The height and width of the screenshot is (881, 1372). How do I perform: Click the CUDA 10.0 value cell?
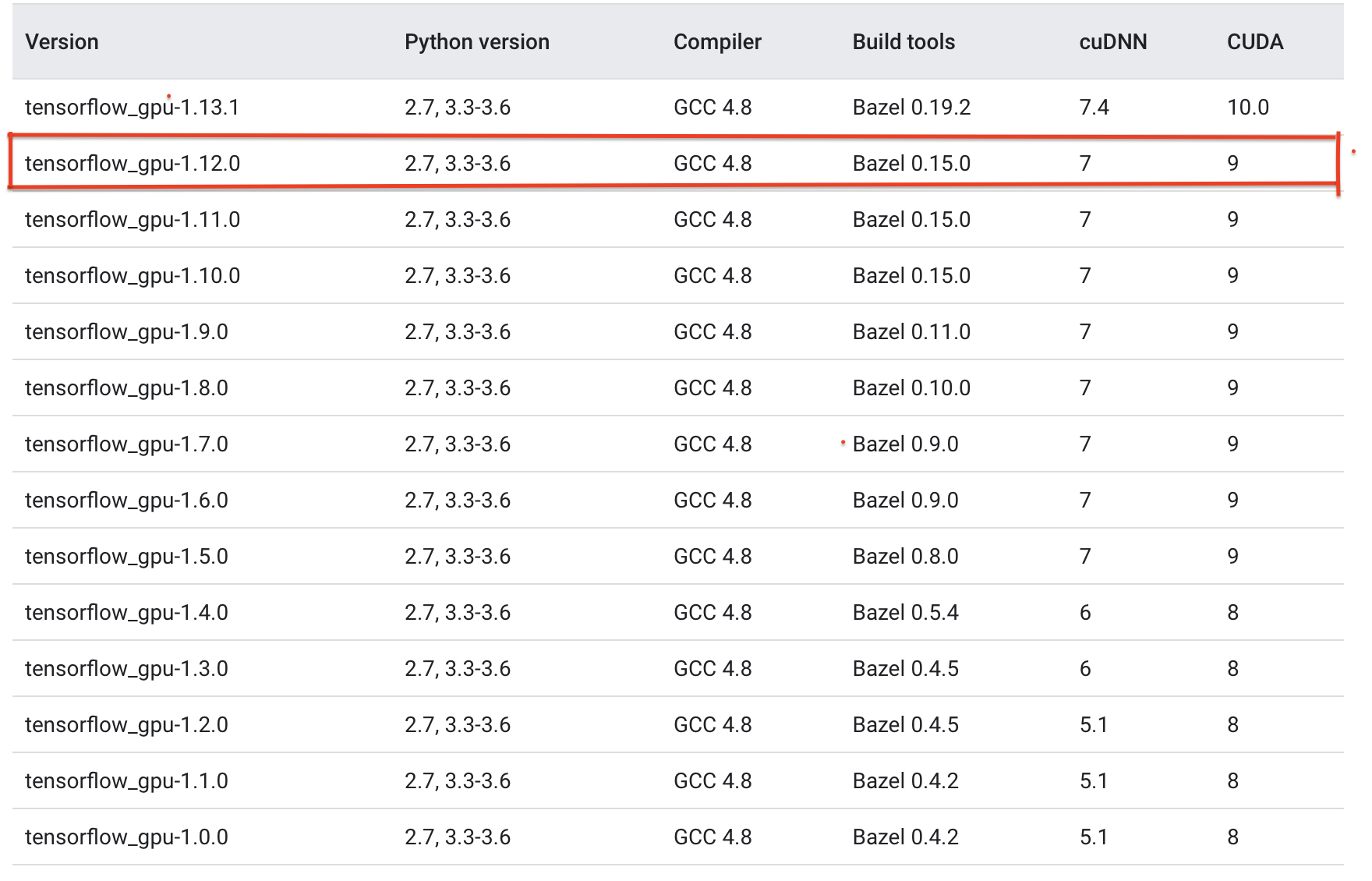pyautogui.click(x=1247, y=108)
